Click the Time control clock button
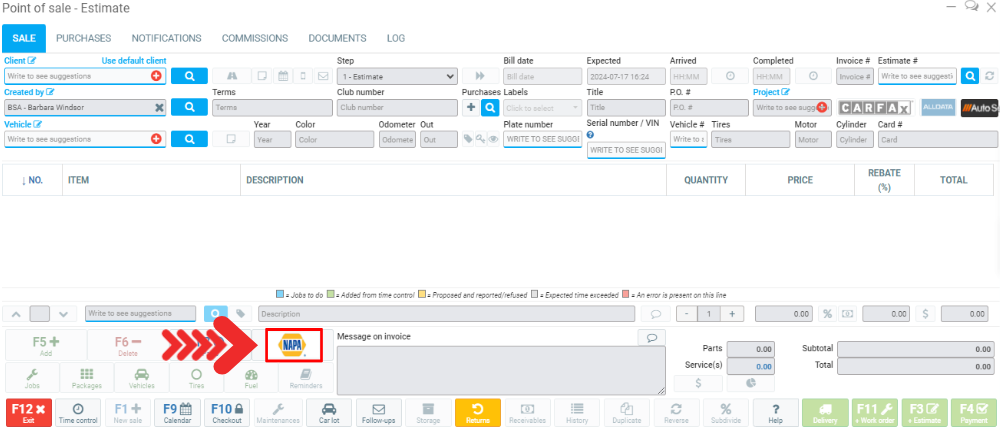The height and width of the screenshot is (430, 1000). [x=78, y=413]
